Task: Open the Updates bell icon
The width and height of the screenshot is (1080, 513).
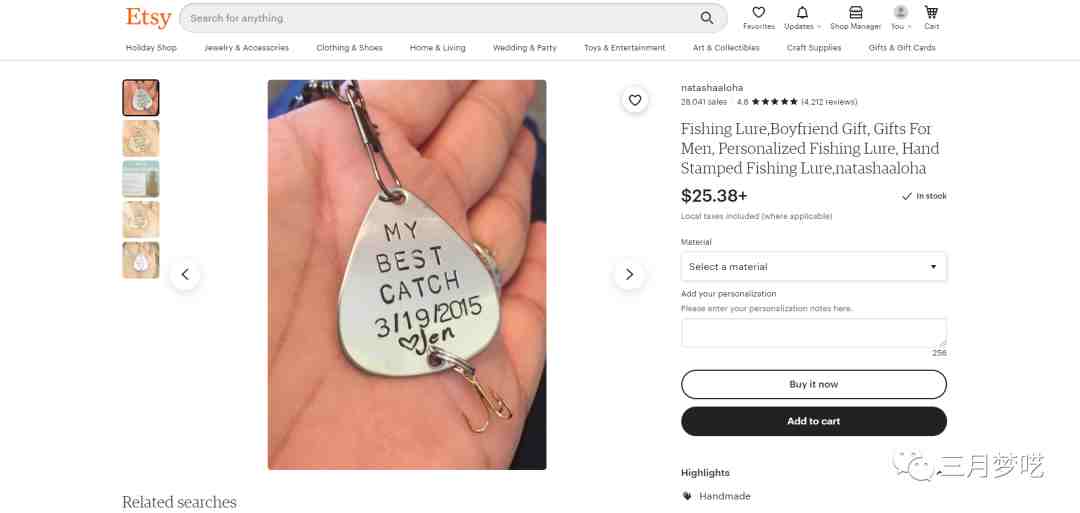Action: pyautogui.click(x=802, y=12)
